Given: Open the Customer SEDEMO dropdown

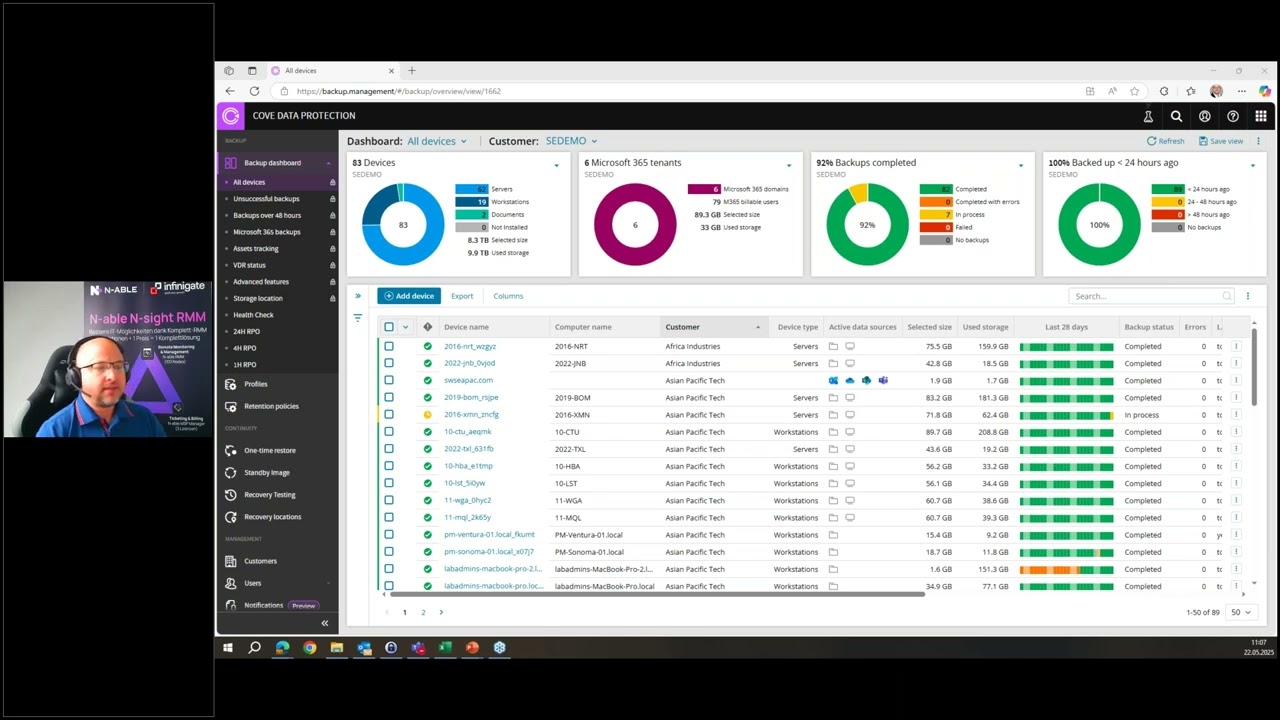Looking at the screenshot, I should coord(571,141).
